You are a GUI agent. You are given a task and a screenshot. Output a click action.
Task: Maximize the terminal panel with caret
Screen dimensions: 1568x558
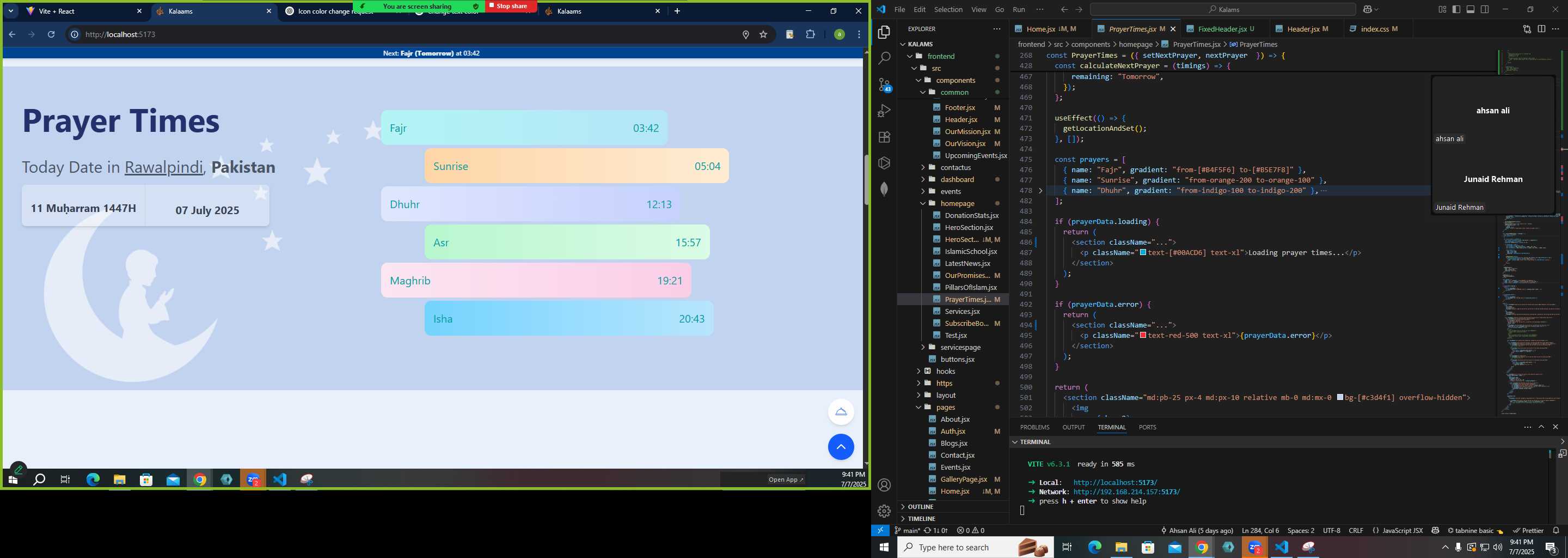1541,427
